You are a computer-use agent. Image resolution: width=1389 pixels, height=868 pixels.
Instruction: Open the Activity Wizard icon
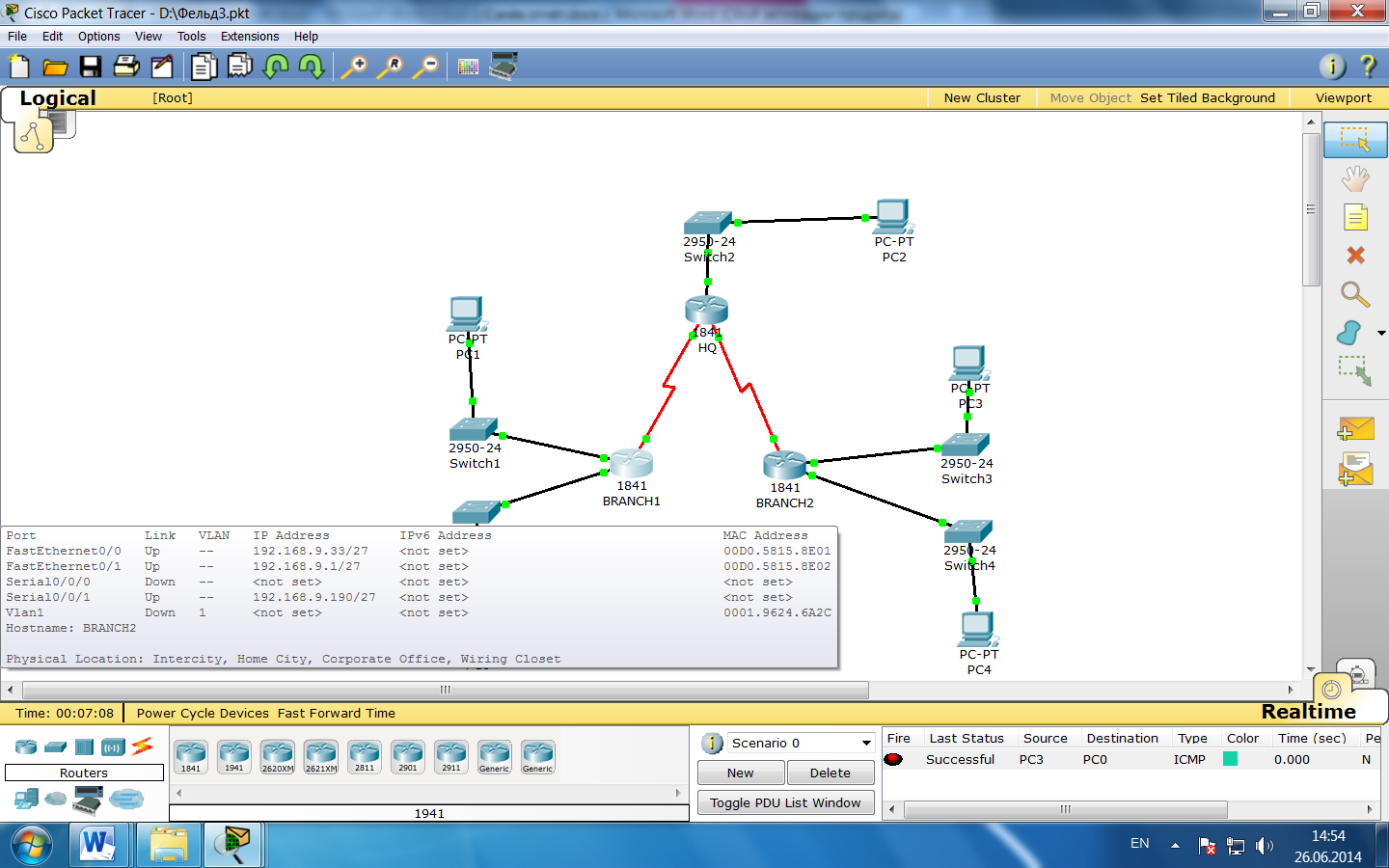[x=162, y=67]
